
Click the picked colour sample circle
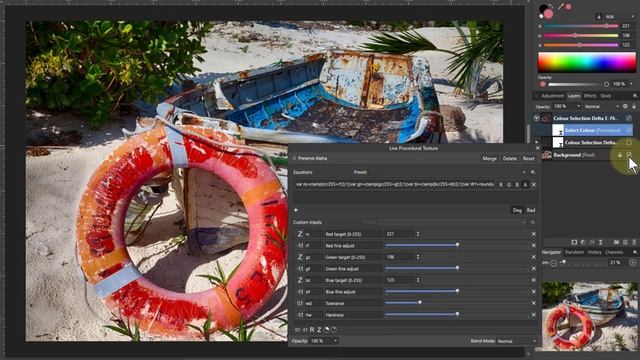pyautogui.click(x=568, y=7)
